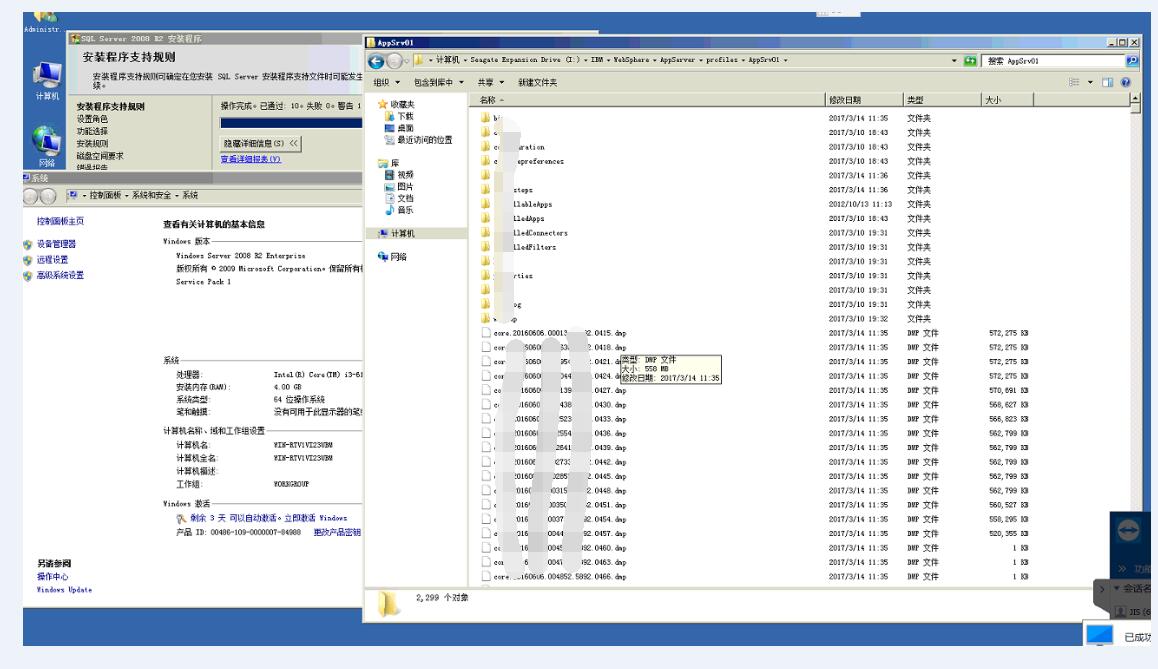Click file list scrollbar up arrow
The image size is (1158, 669).
[x=1135, y=99]
